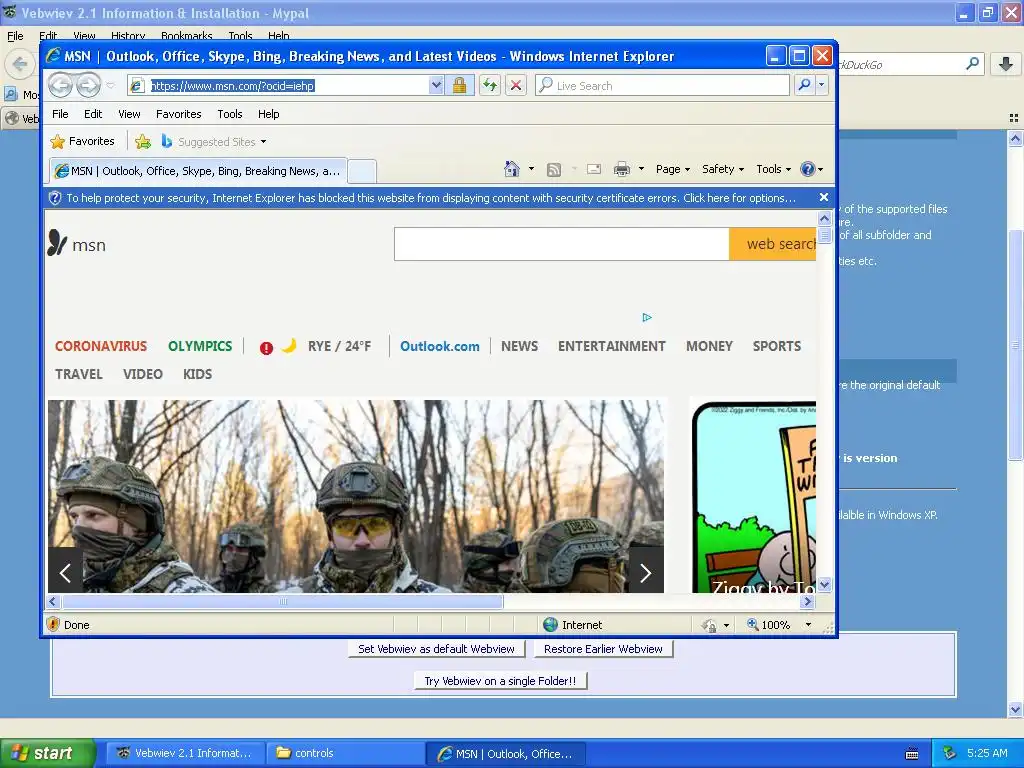Open the IE Help menu
This screenshot has height=768, width=1024.
tap(268, 114)
